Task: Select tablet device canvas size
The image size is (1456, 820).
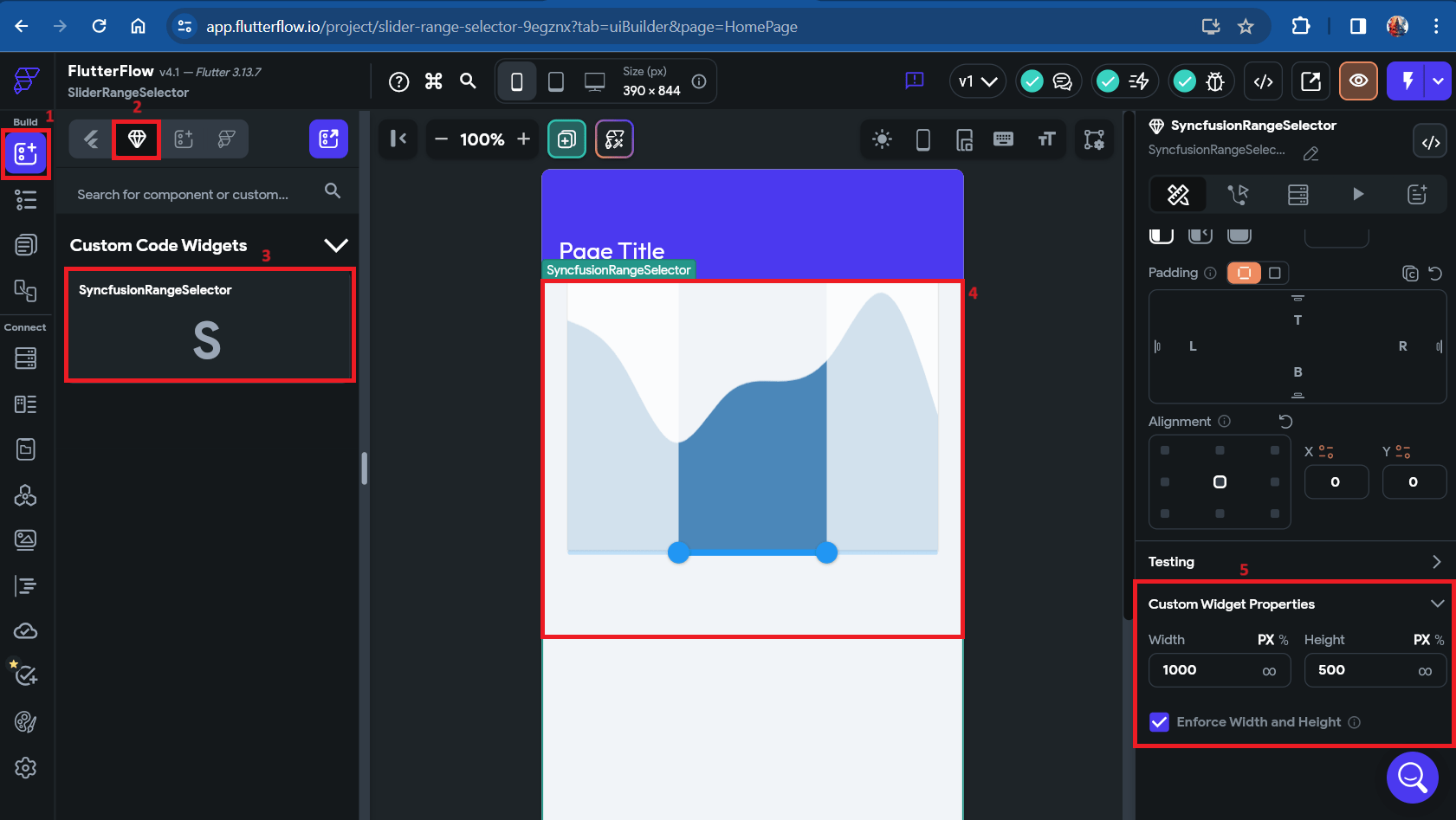Action: click(x=556, y=81)
